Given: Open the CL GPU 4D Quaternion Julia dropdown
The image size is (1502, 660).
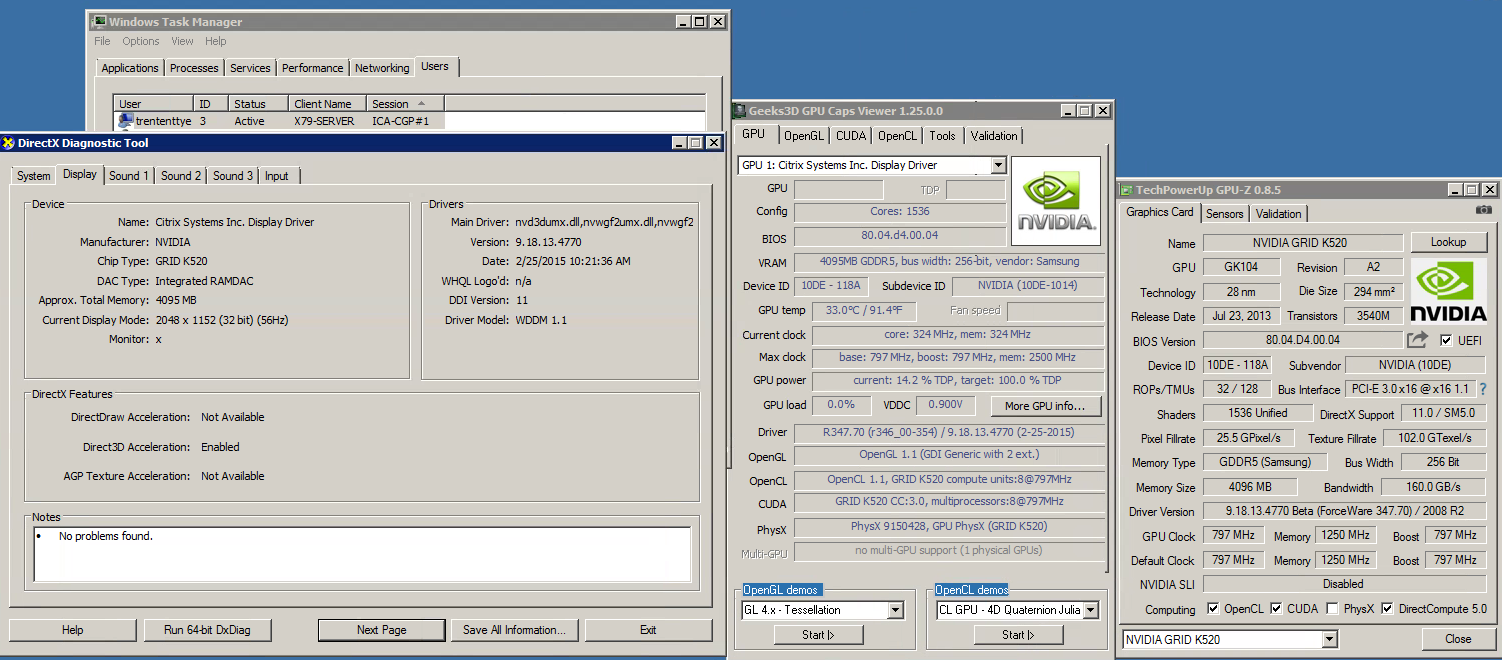Looking at the screenshot, I should (1090, 610).
